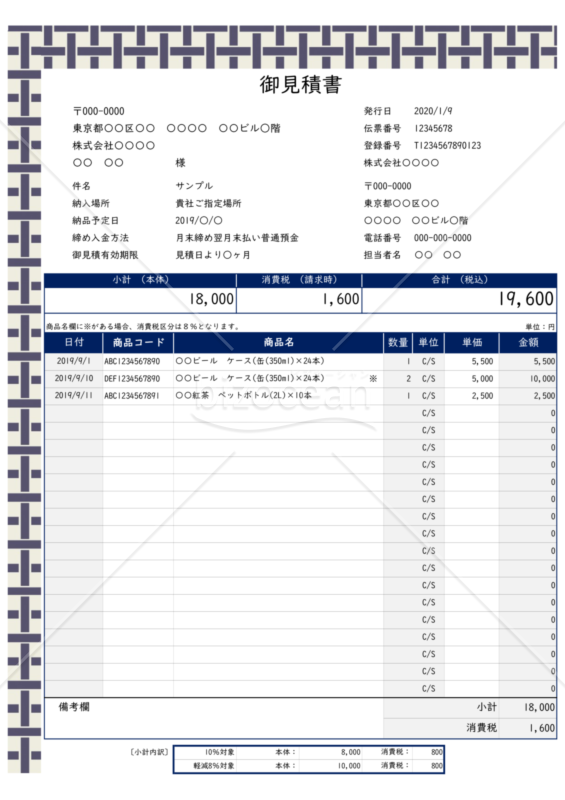565x800 pixels.
Task: Click the 担当者名 label
Action: 382,255
